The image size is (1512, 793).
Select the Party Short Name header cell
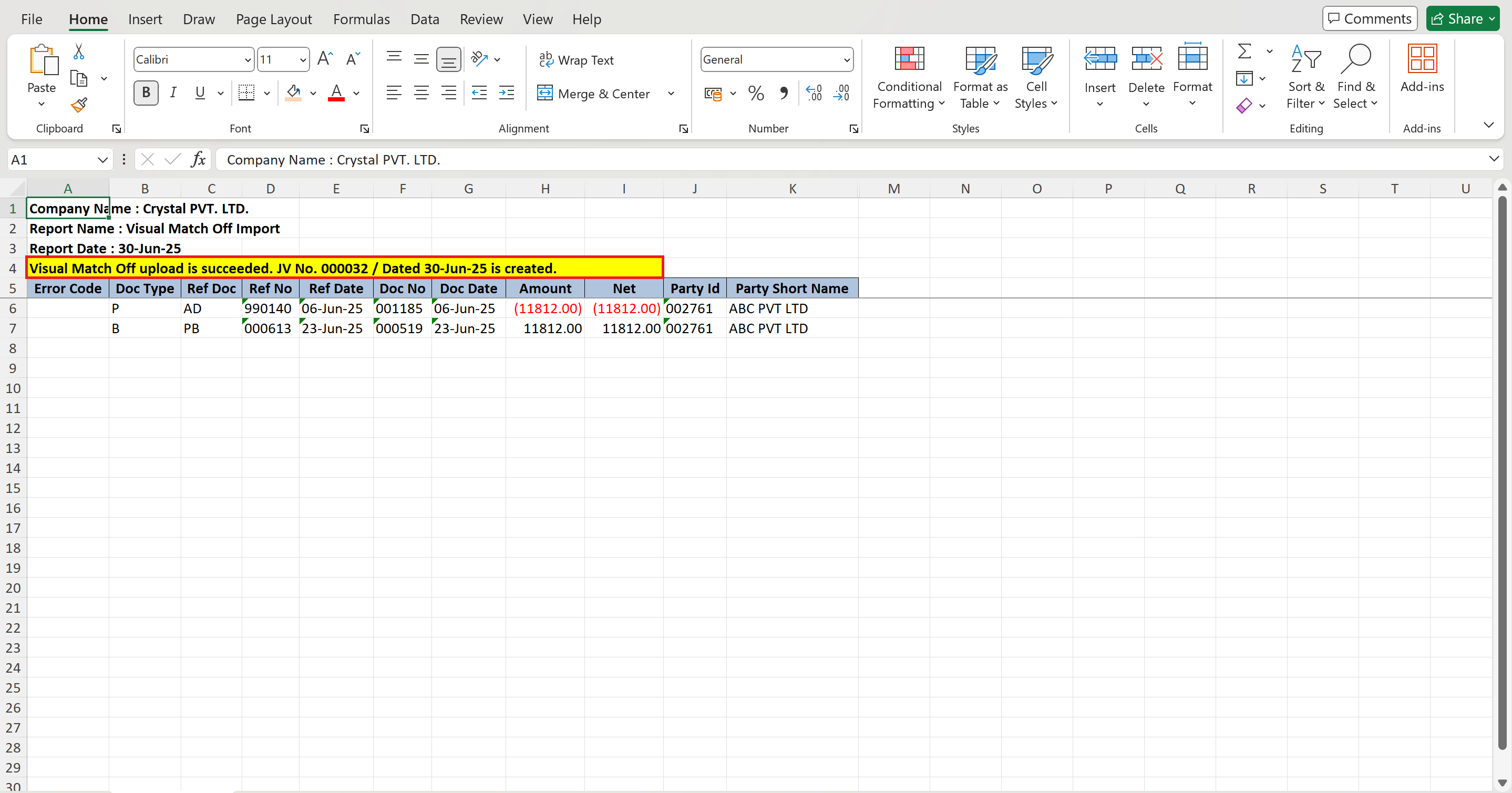tap(792, 288)
